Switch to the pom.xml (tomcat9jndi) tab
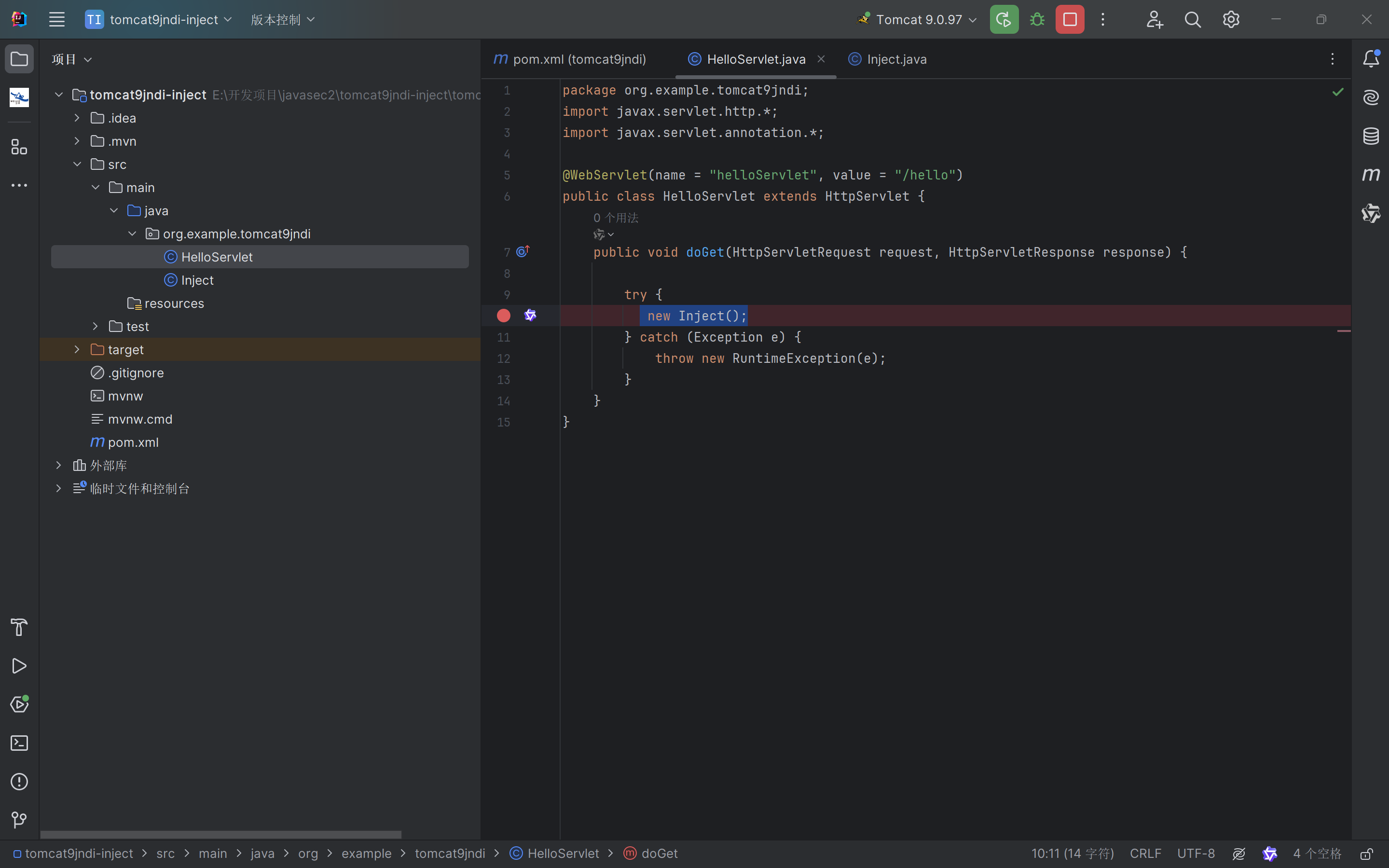Screen dimensions: 1389x868 pyautogui.click(x=578, y=59)
